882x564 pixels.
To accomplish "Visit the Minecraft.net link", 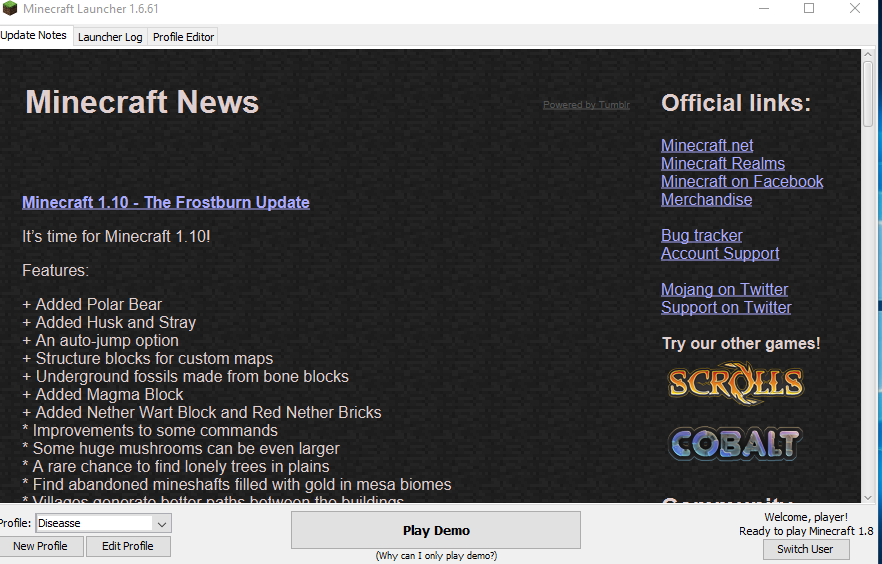I will click(707, 145).
